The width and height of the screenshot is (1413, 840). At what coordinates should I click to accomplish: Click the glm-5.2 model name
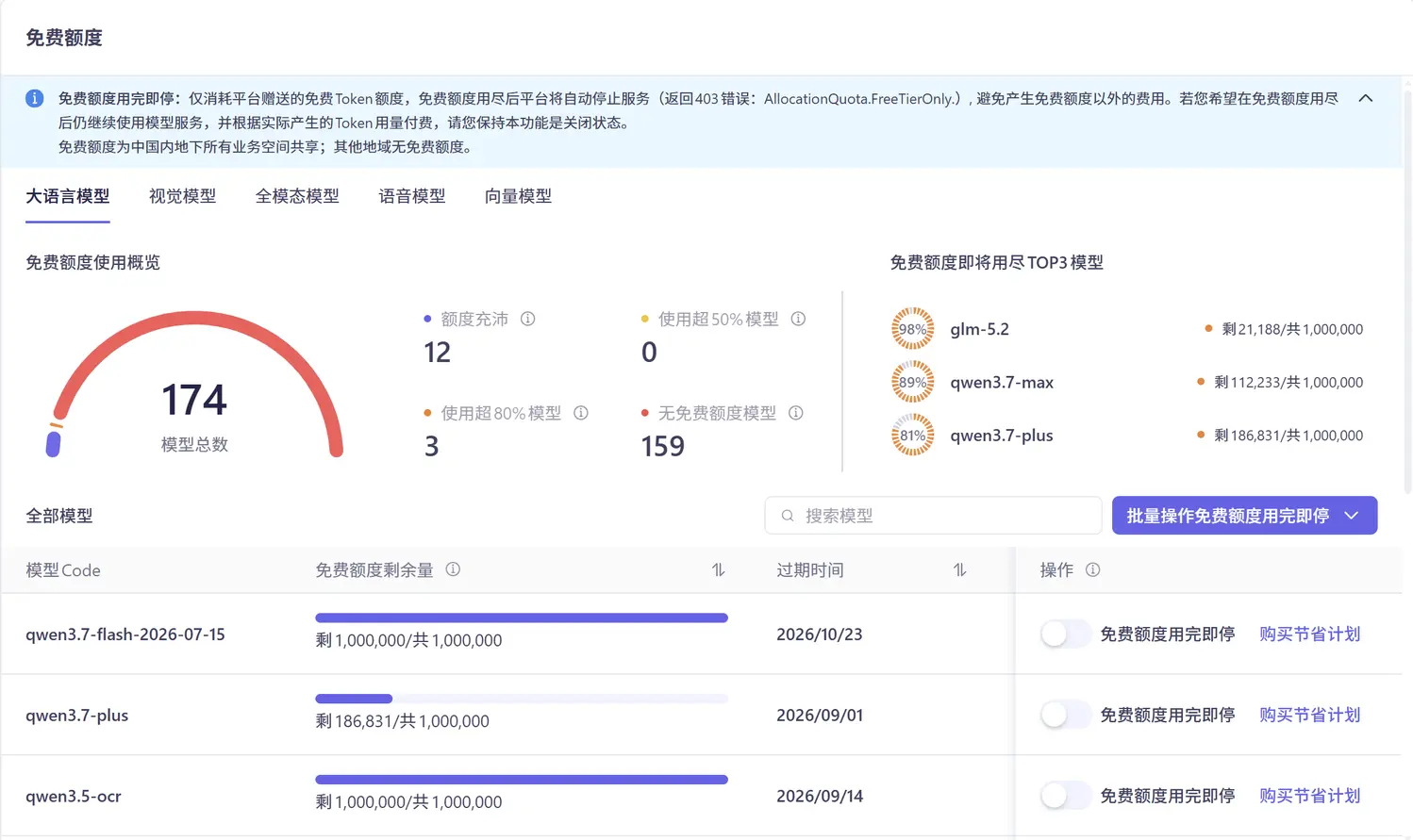point(979,329)
